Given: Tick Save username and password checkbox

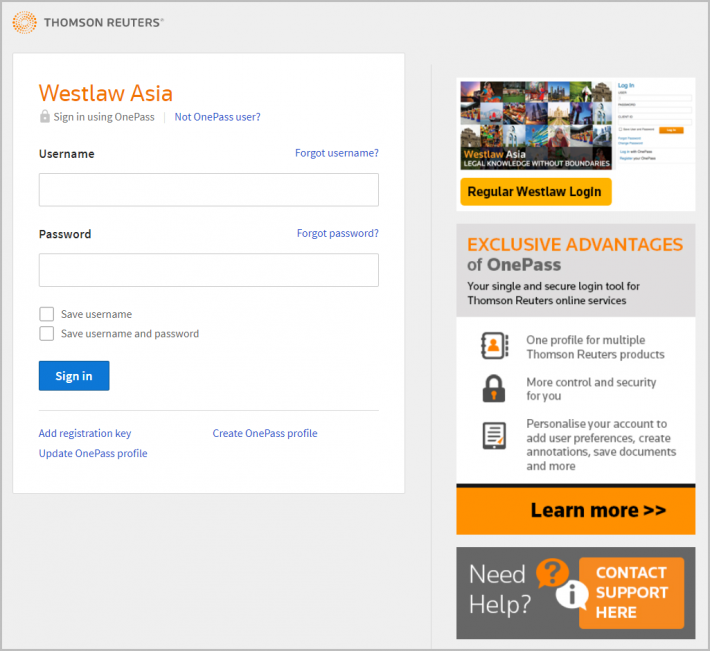Looking at the screenshot, I should (47, 334).
